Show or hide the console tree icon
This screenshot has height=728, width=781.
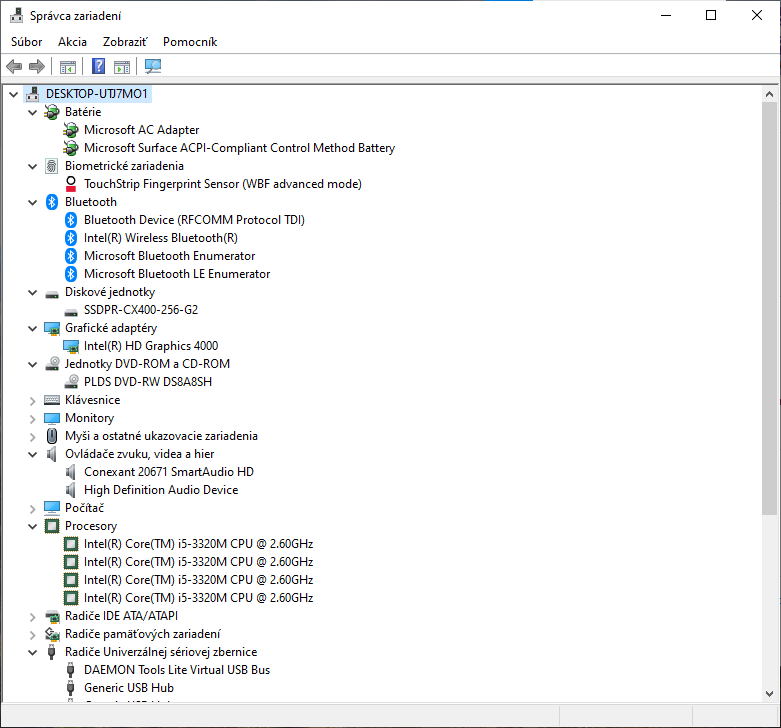tap(68, 66)
